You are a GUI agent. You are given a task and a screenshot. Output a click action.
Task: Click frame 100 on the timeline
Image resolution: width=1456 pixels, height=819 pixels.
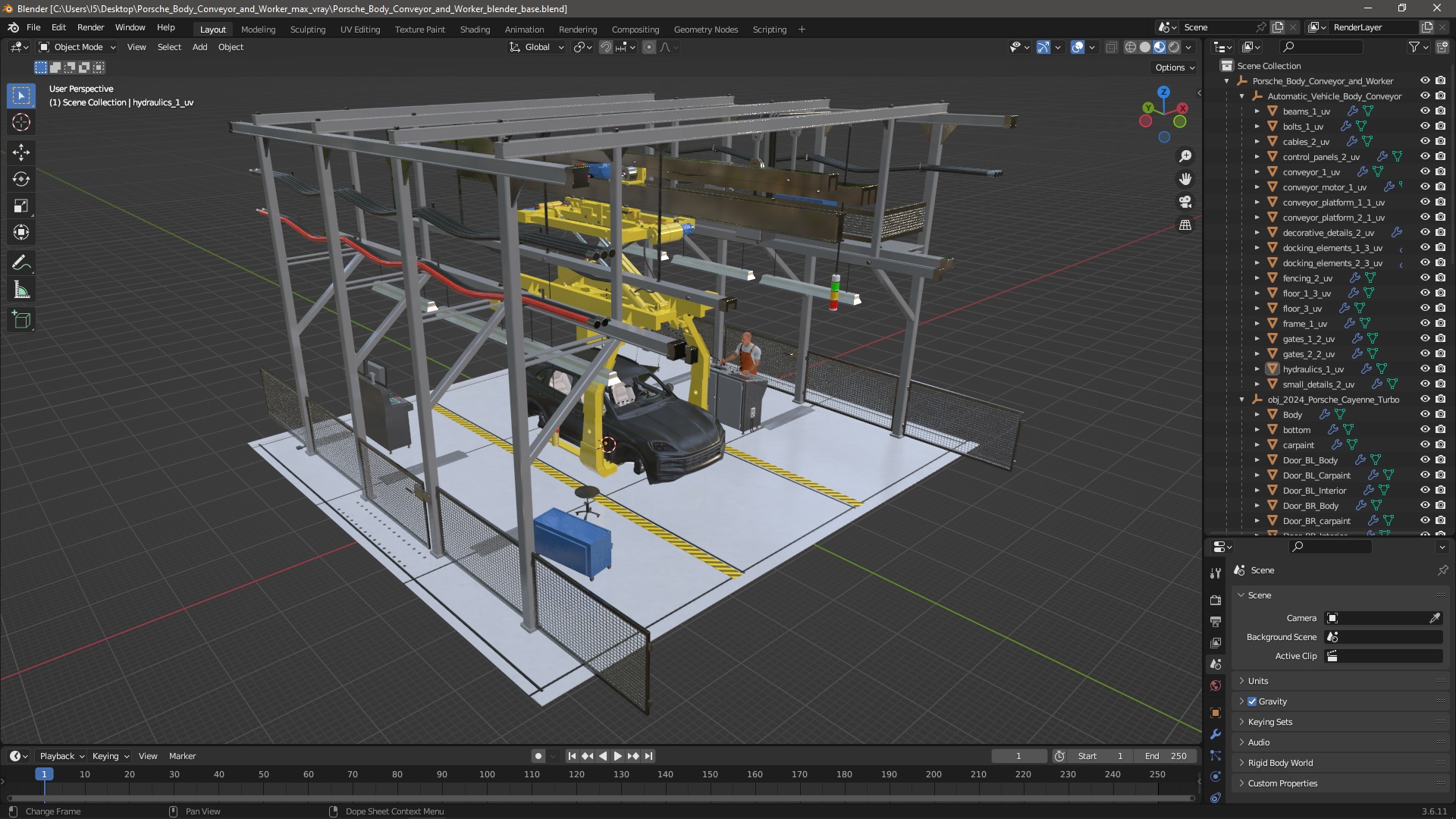point(487,774)
